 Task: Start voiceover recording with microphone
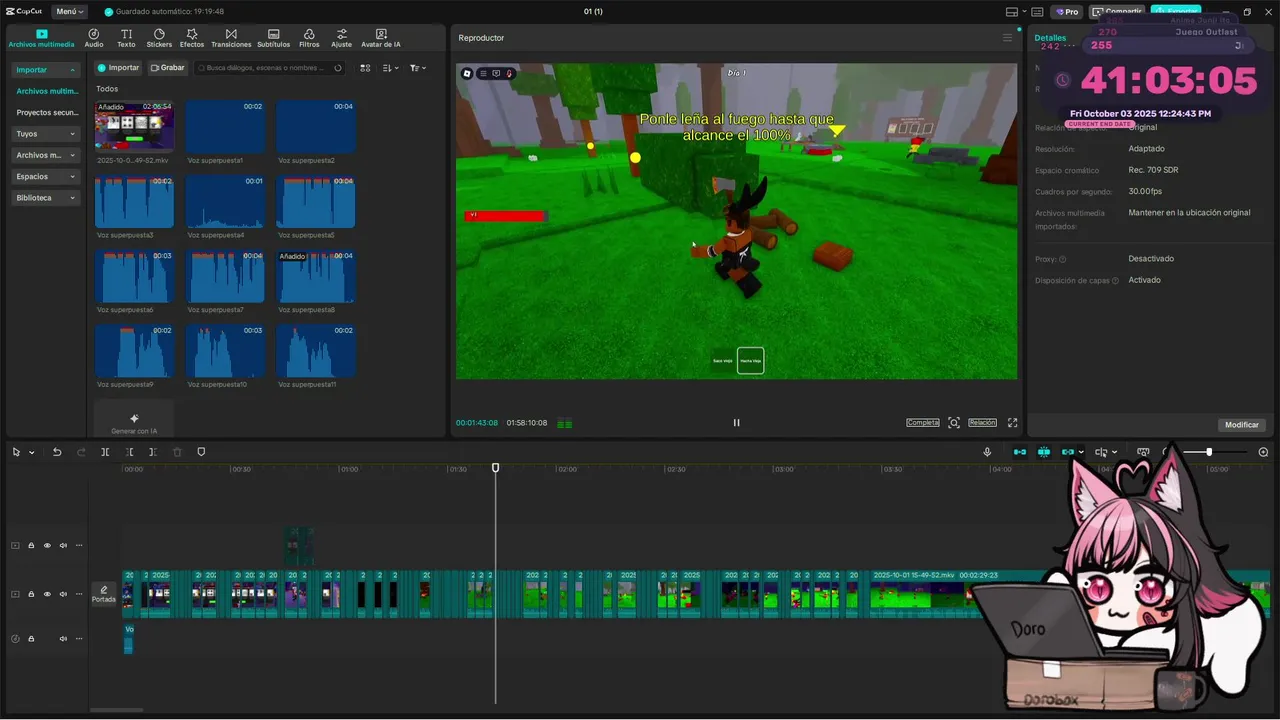987,452
